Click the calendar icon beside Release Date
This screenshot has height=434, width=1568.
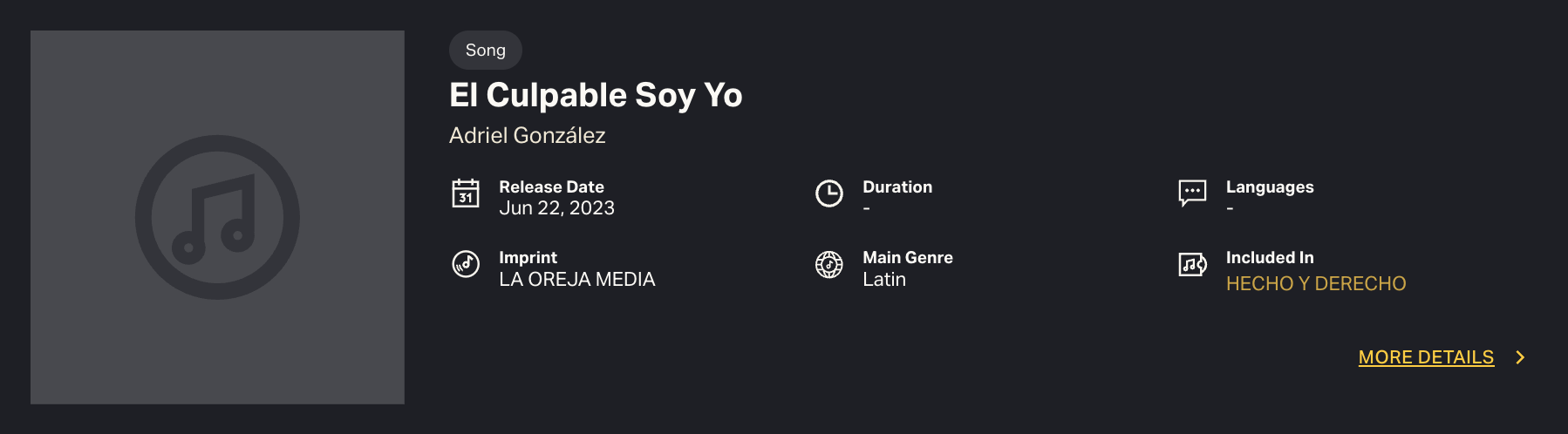coord(466,193)
